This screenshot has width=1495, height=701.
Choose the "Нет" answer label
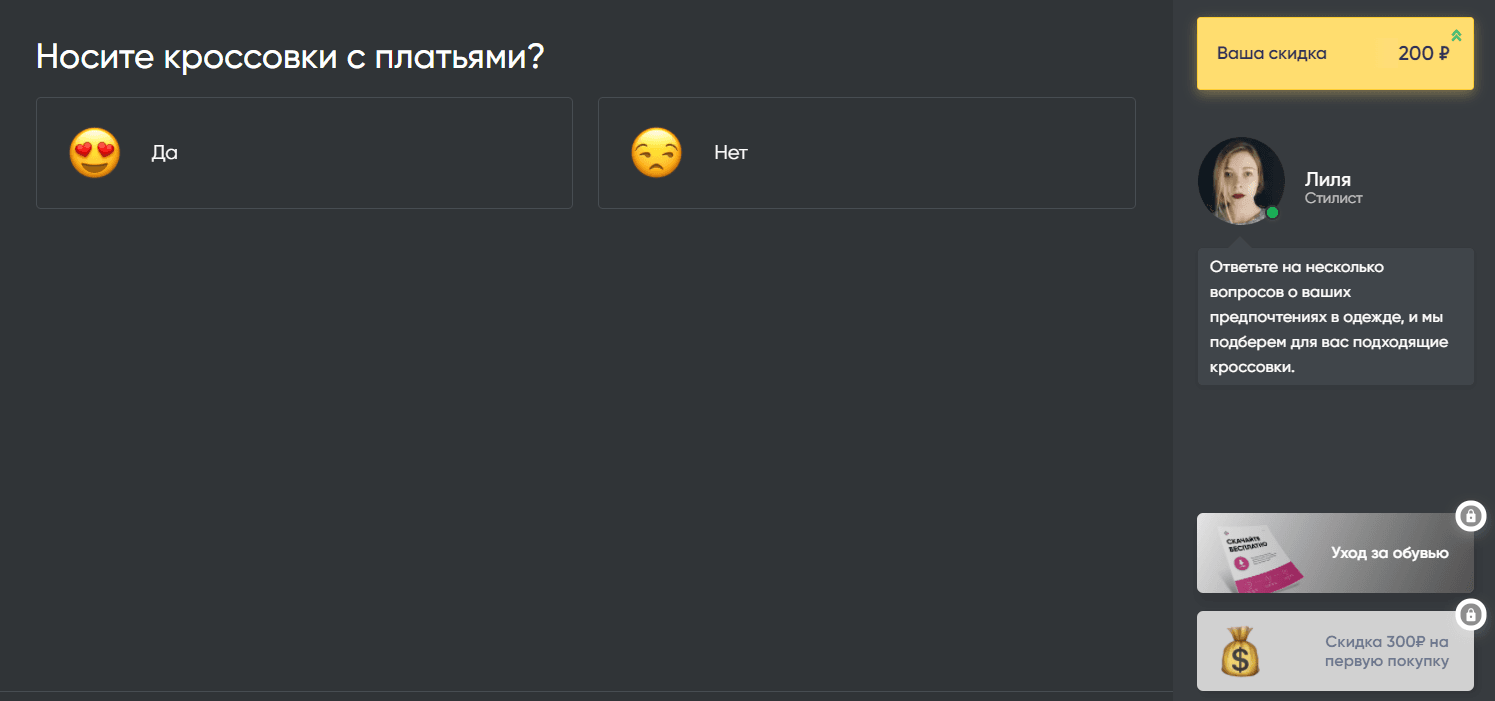pos(731,153)
